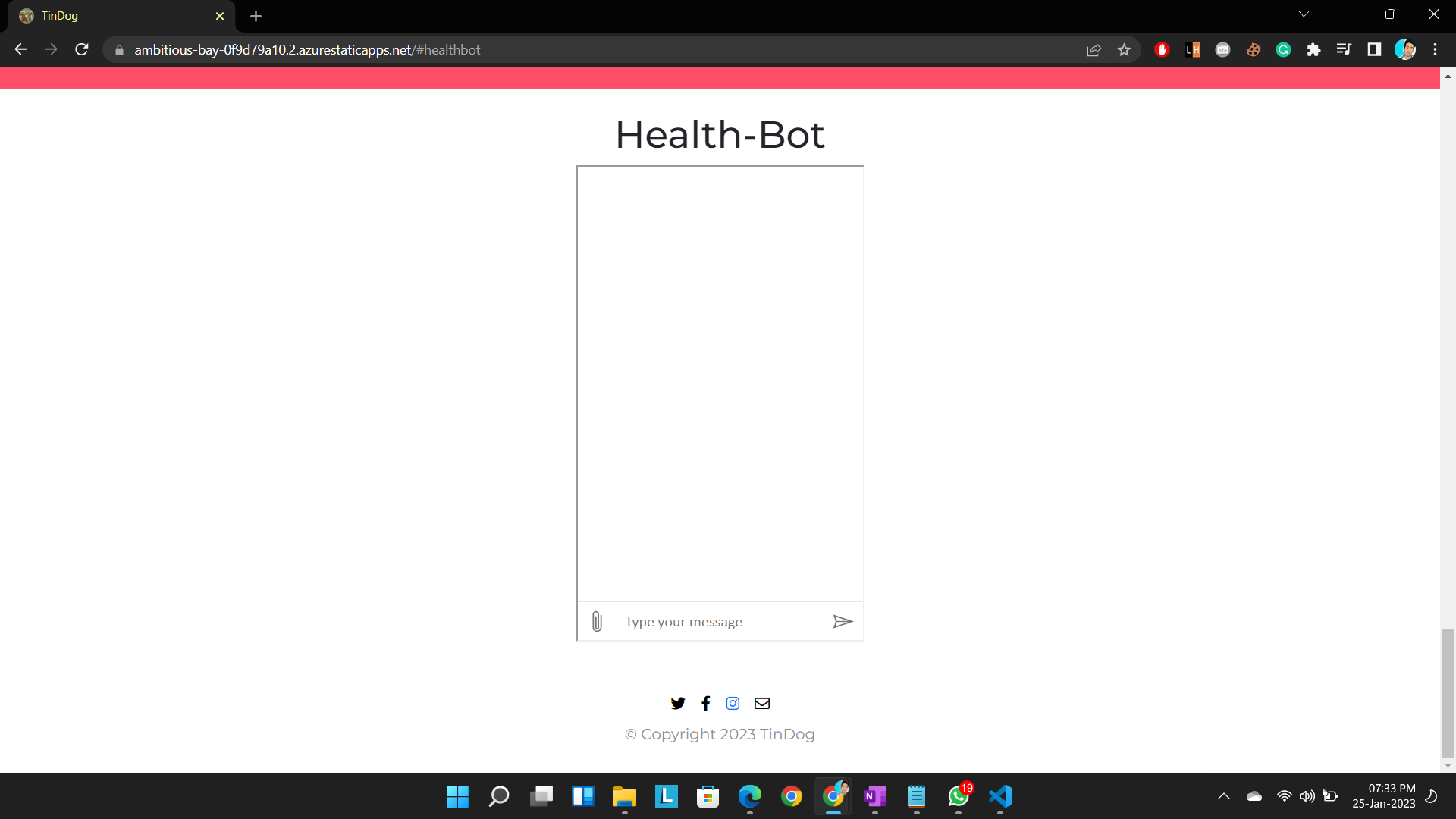Toggle the browser side panel
This screenshot has height=819, width=1456.
tap(1375, 49)
